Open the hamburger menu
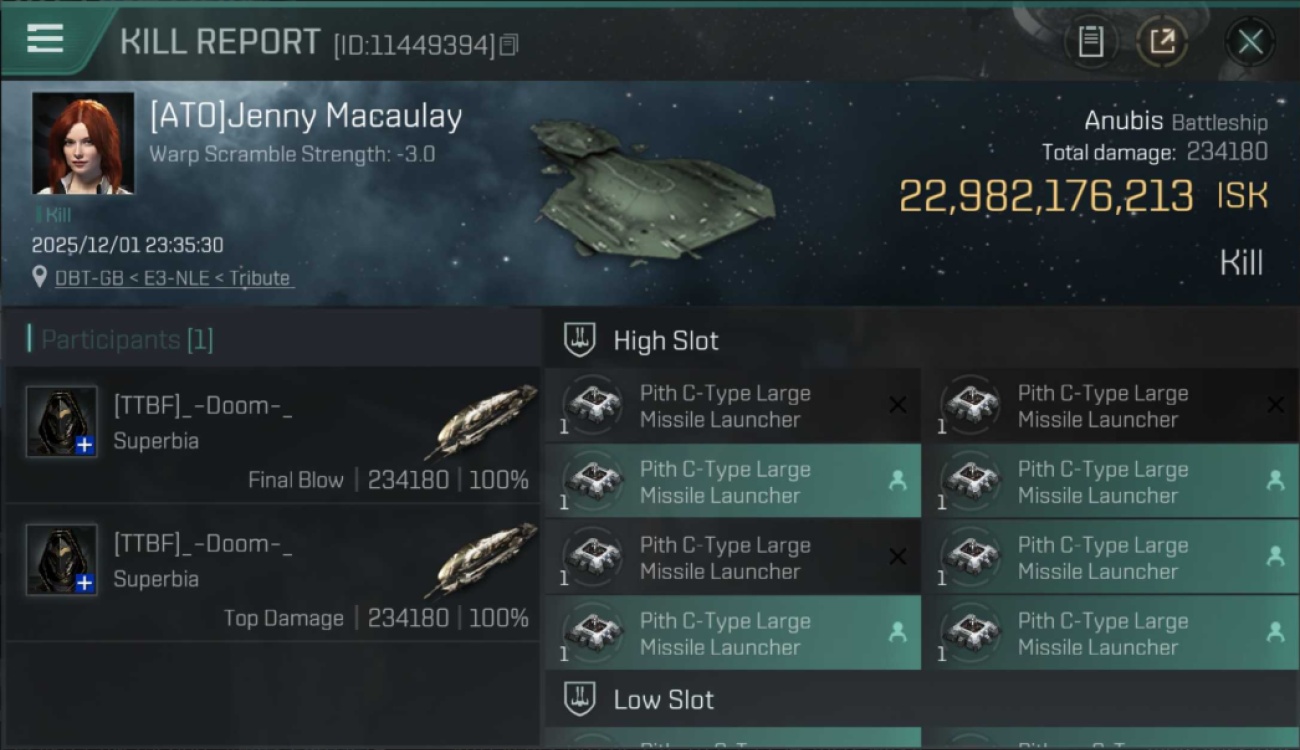Viewport: 1300px width, 750px height. (45, 39)
